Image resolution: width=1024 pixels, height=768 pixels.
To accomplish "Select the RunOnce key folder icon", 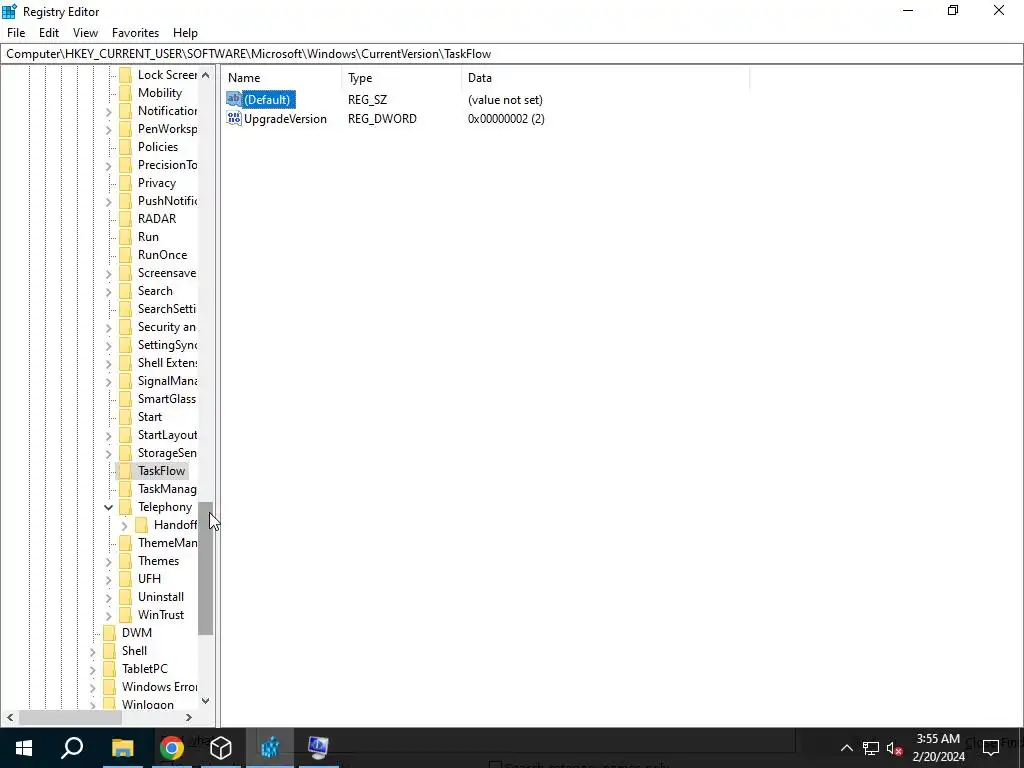I will (125, 255).
